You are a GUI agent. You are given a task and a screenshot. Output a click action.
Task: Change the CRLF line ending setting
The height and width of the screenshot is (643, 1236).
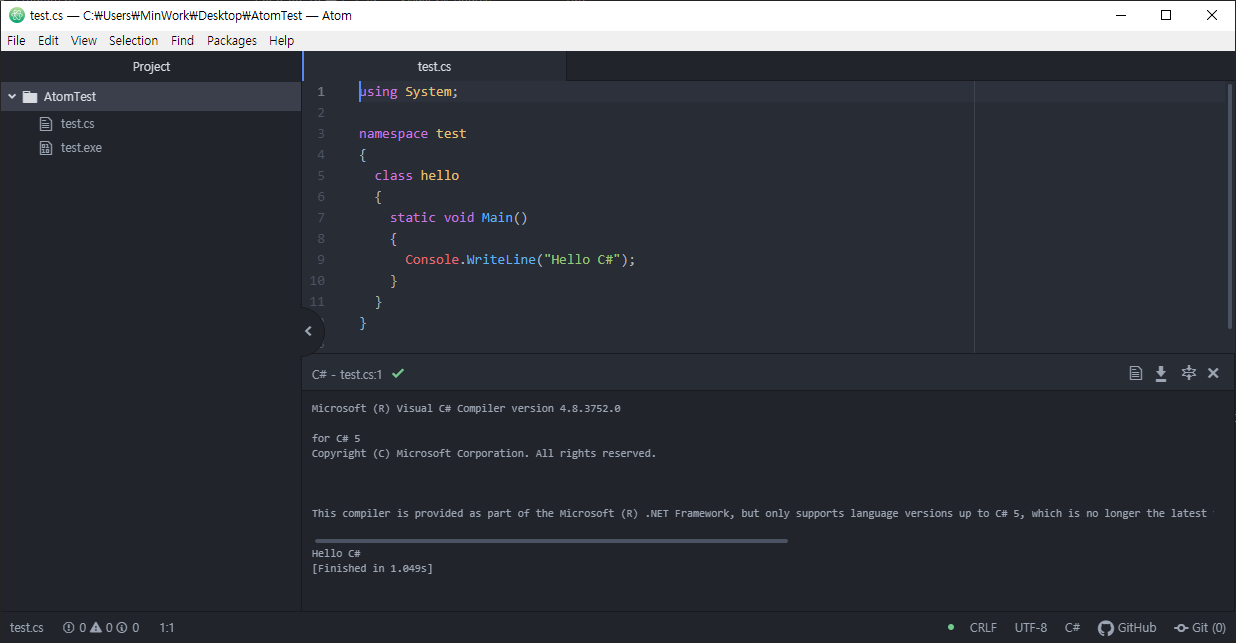click(x=983, y=628)
